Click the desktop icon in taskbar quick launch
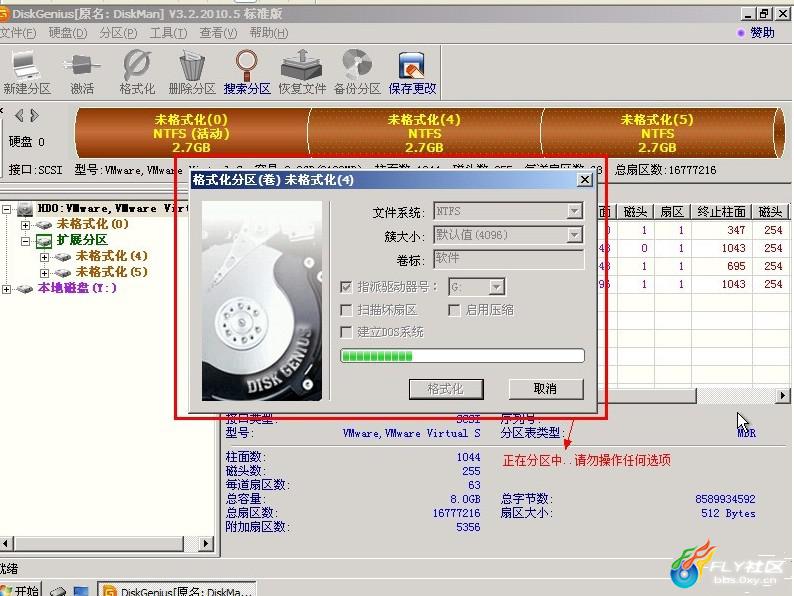The height and width of the screenshot is (596, 794). [x=81, y=591]
